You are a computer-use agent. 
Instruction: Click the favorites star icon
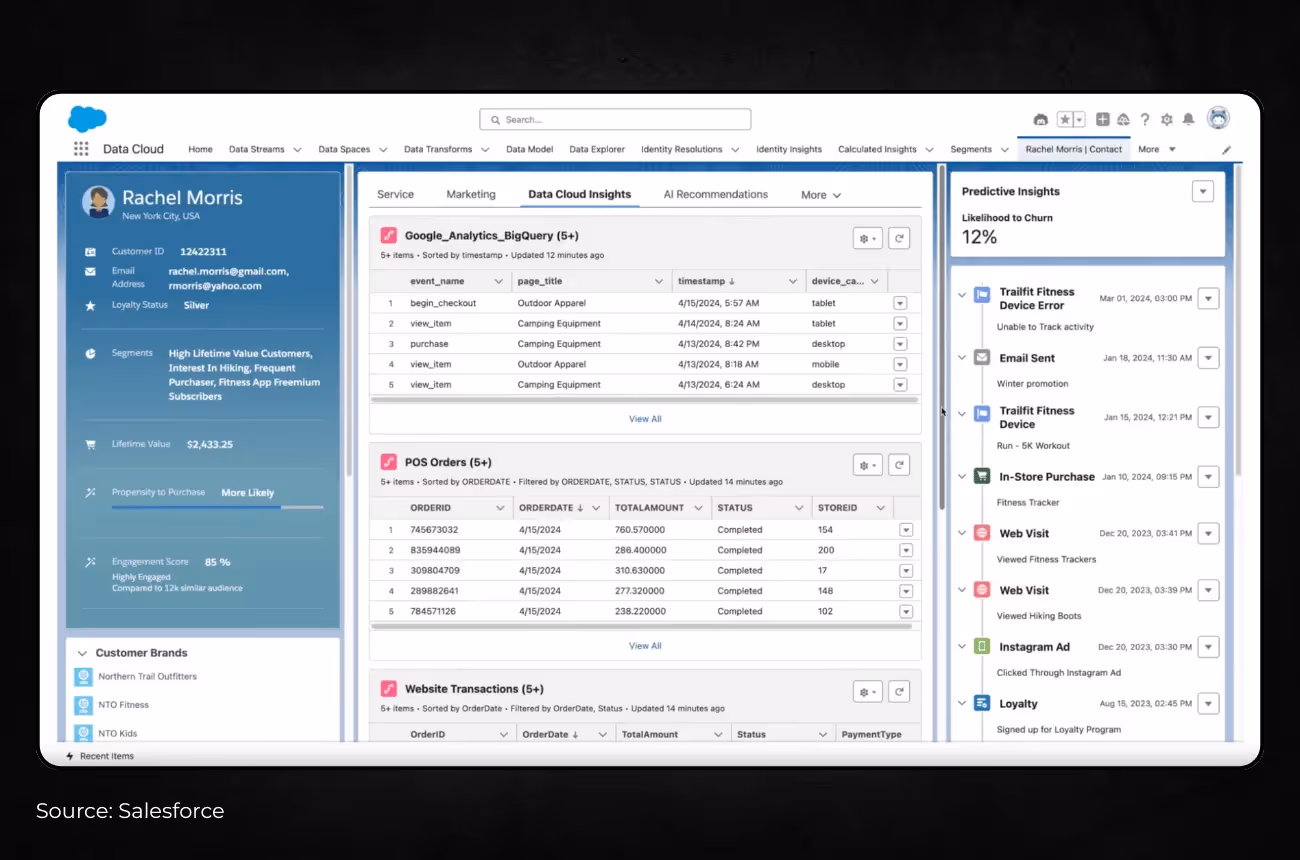(1065, 119)
